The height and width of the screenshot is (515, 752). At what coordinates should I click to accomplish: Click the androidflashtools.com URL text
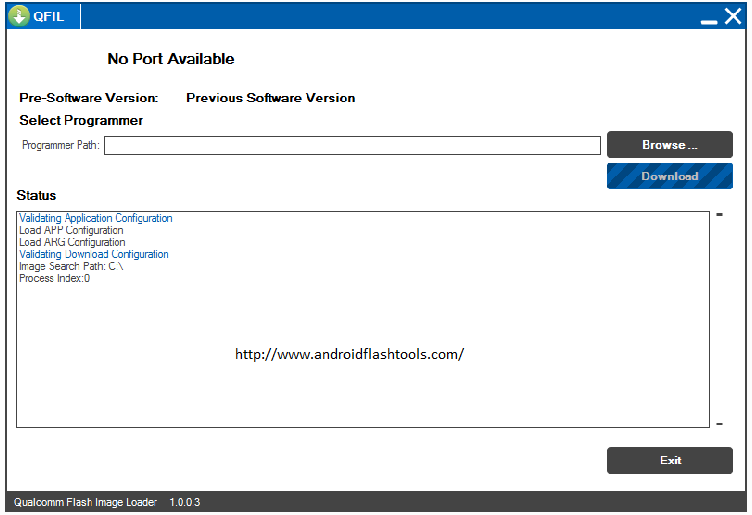tap(349, 354)
